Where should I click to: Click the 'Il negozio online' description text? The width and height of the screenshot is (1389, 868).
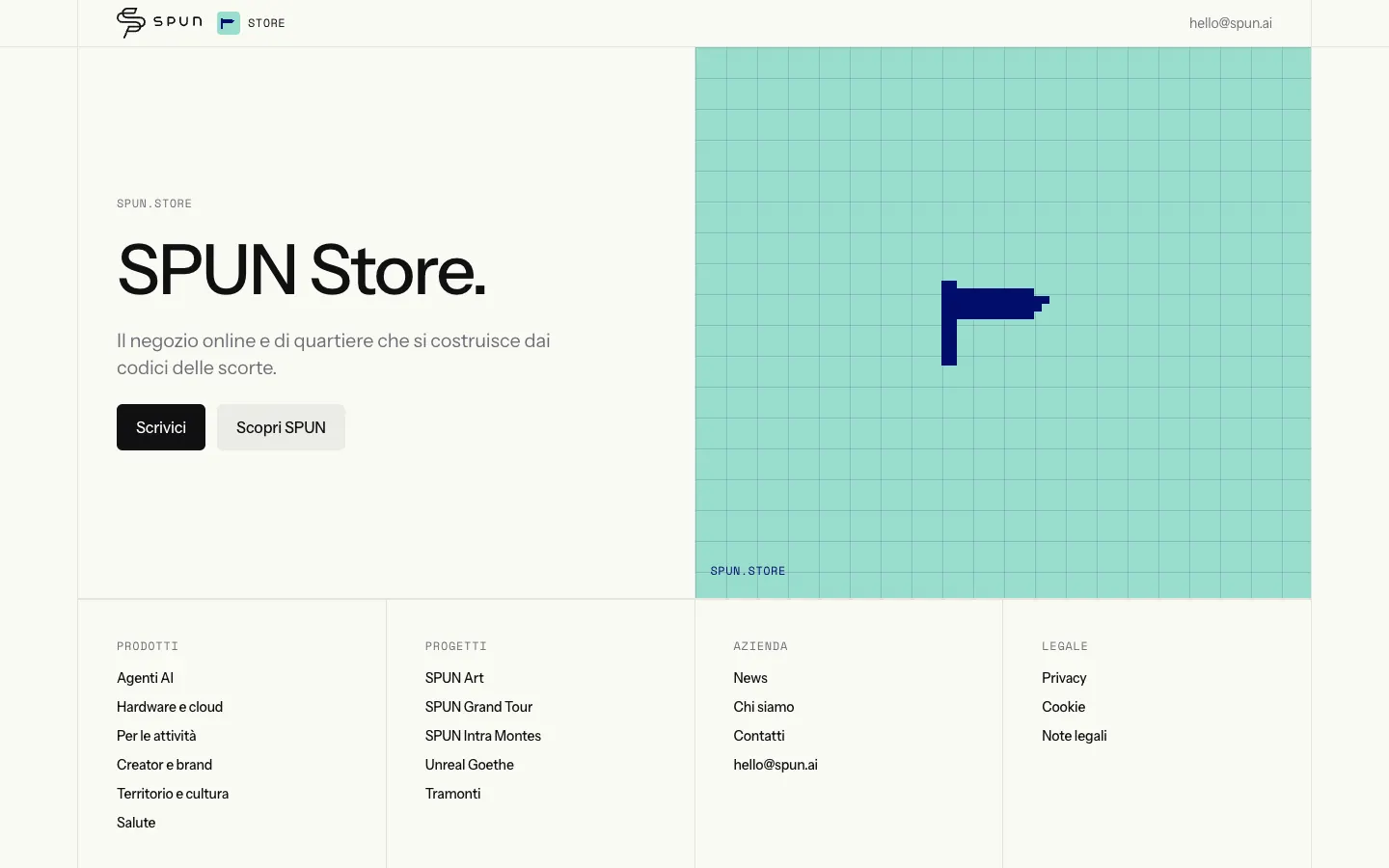334,354
